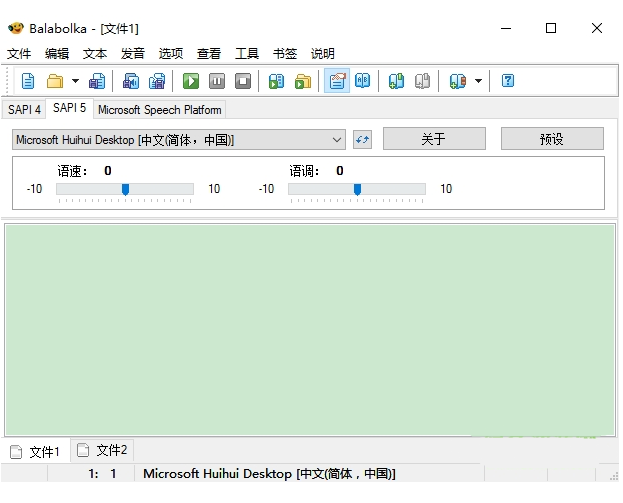
Task: Click the Open file folder icon
Action: 55,81
